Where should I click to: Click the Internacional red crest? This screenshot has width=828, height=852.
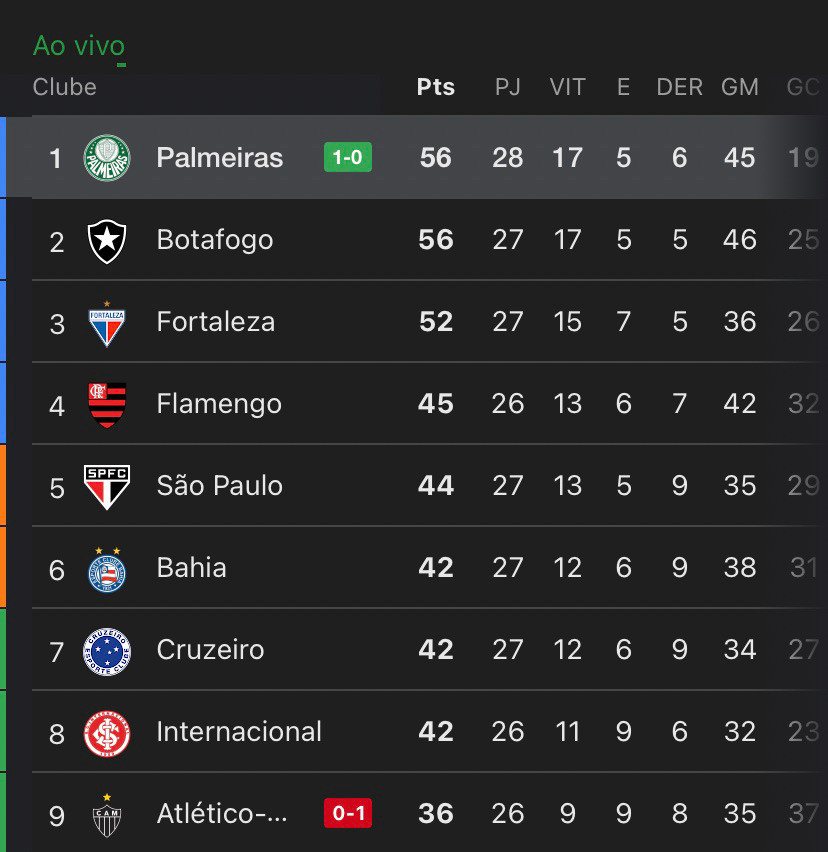(107, 734)
